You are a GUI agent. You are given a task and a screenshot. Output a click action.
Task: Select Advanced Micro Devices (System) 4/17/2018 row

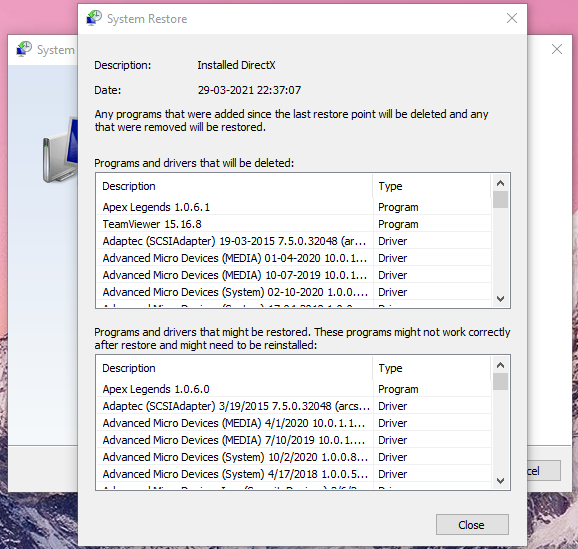coord(294,474)
